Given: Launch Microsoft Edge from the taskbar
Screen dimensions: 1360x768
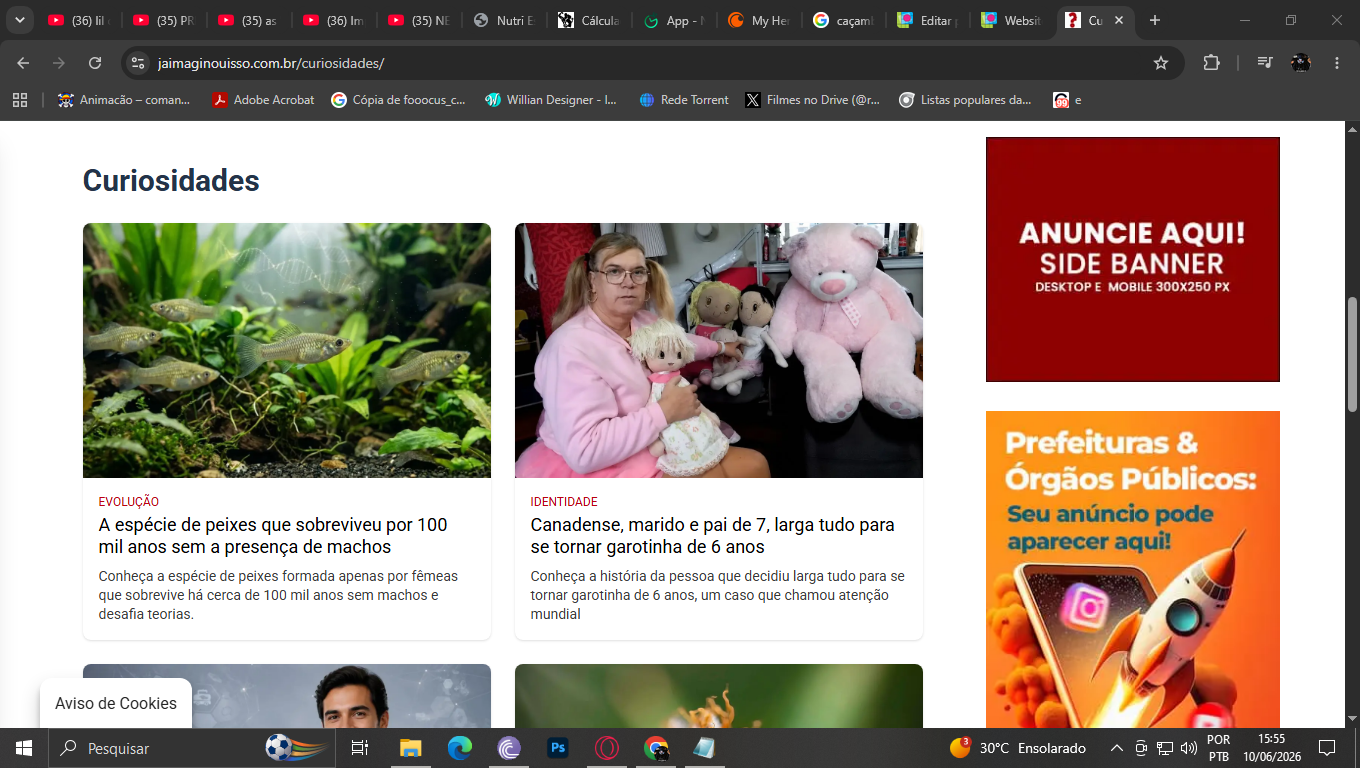Looking at the screenshot, I should (x=460, y=748).
